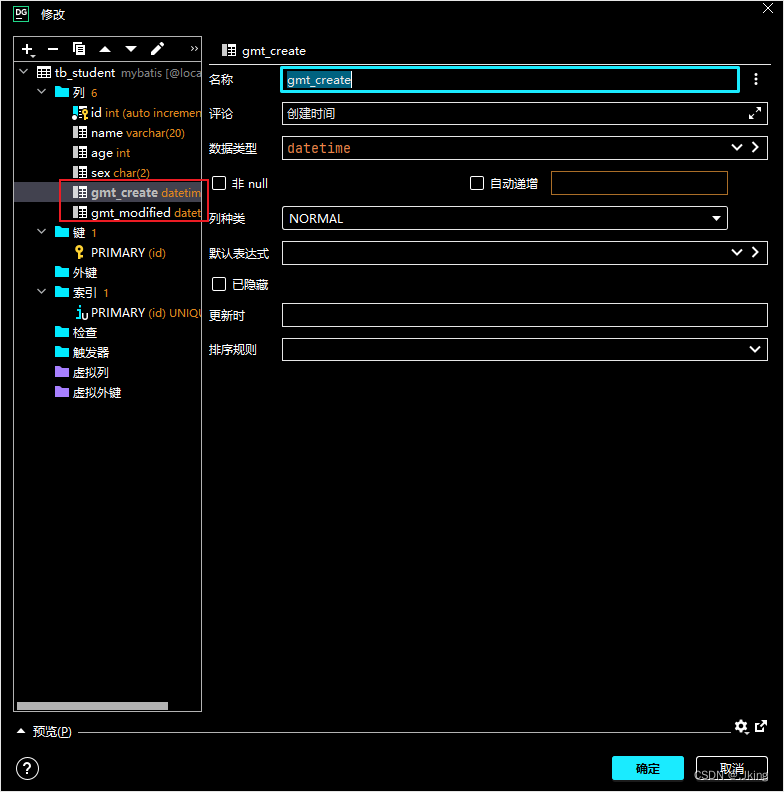
Task: Click the 评论 comment input field
Action: (524, 114)
